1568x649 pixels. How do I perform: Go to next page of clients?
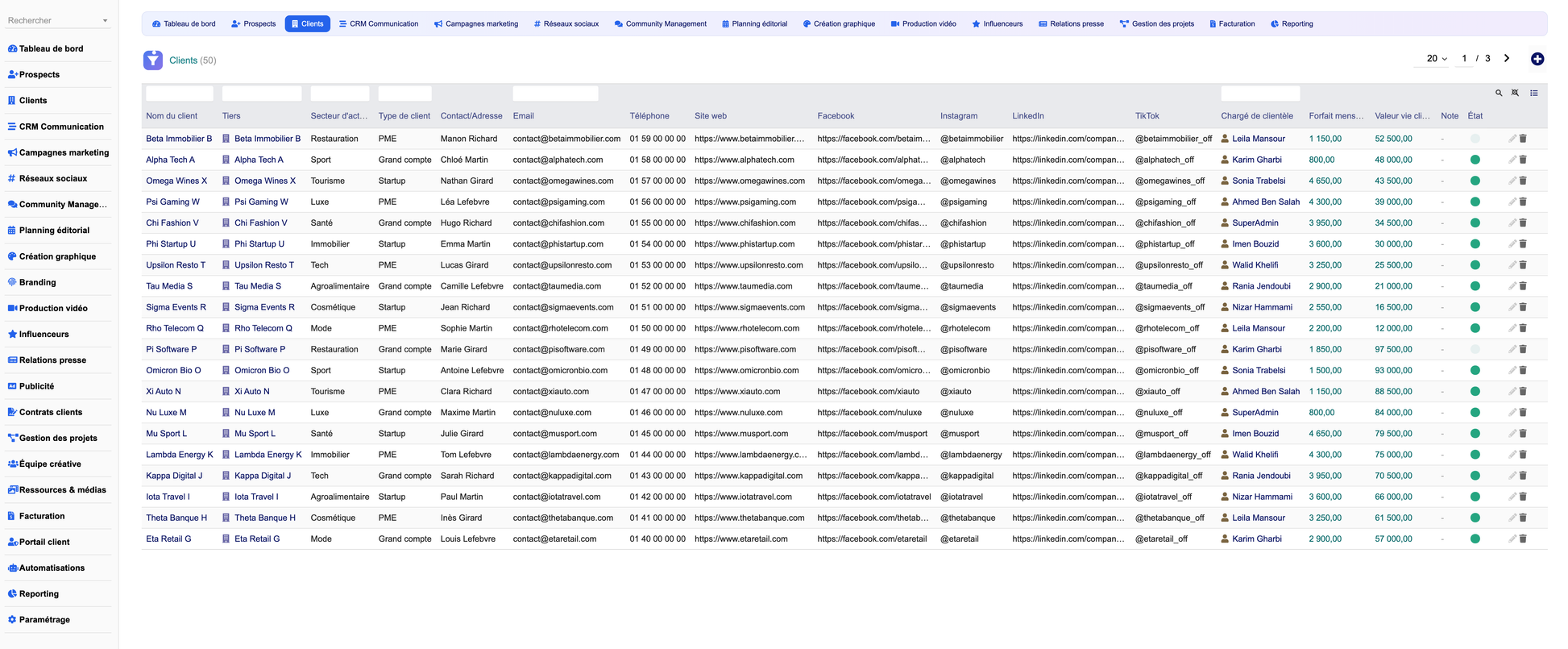[1507, 58]
